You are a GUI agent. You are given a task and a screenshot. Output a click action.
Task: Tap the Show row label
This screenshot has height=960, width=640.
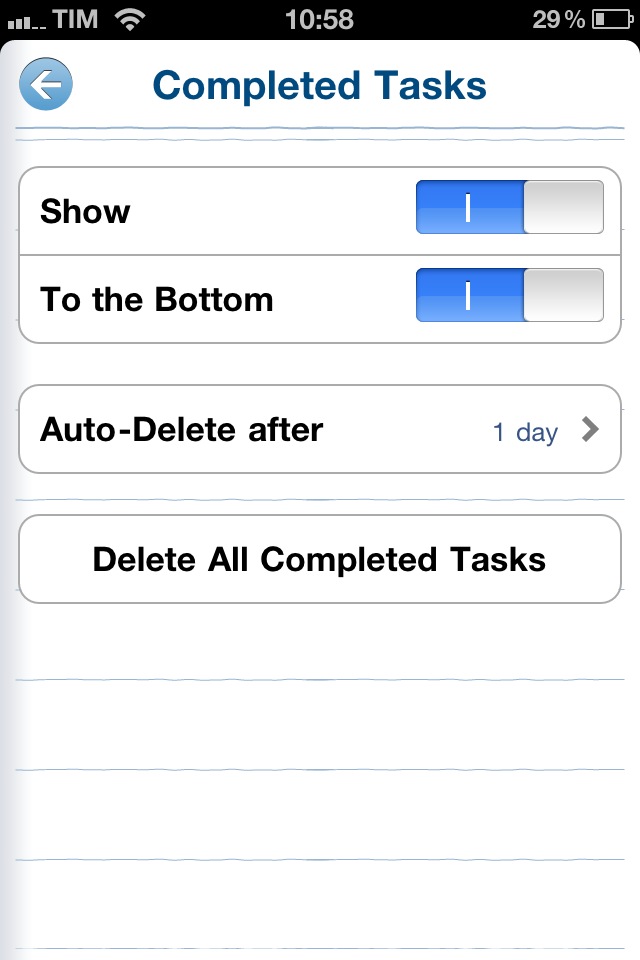85,211
